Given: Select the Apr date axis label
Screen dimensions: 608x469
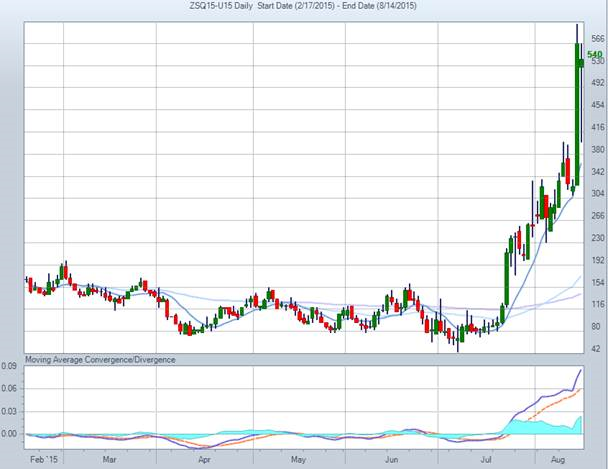Looking at the screenshot, I should [x=204, y=459].
